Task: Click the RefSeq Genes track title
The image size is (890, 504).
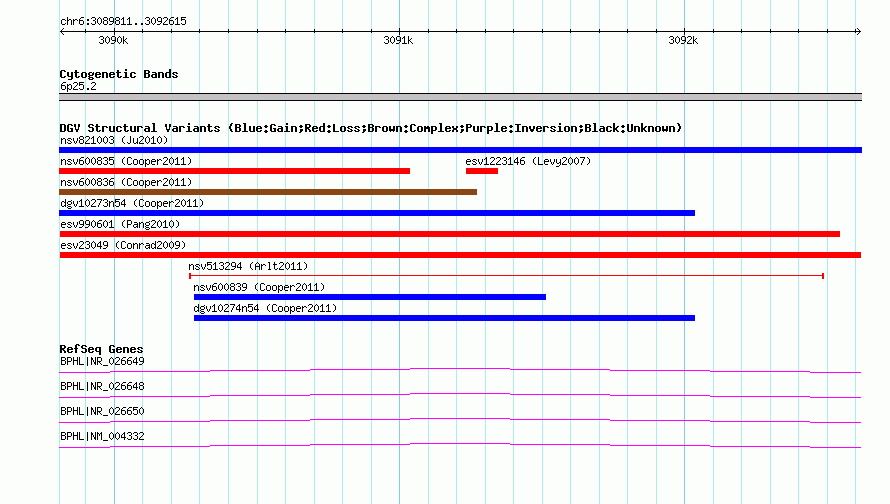Action: point(101,349)
